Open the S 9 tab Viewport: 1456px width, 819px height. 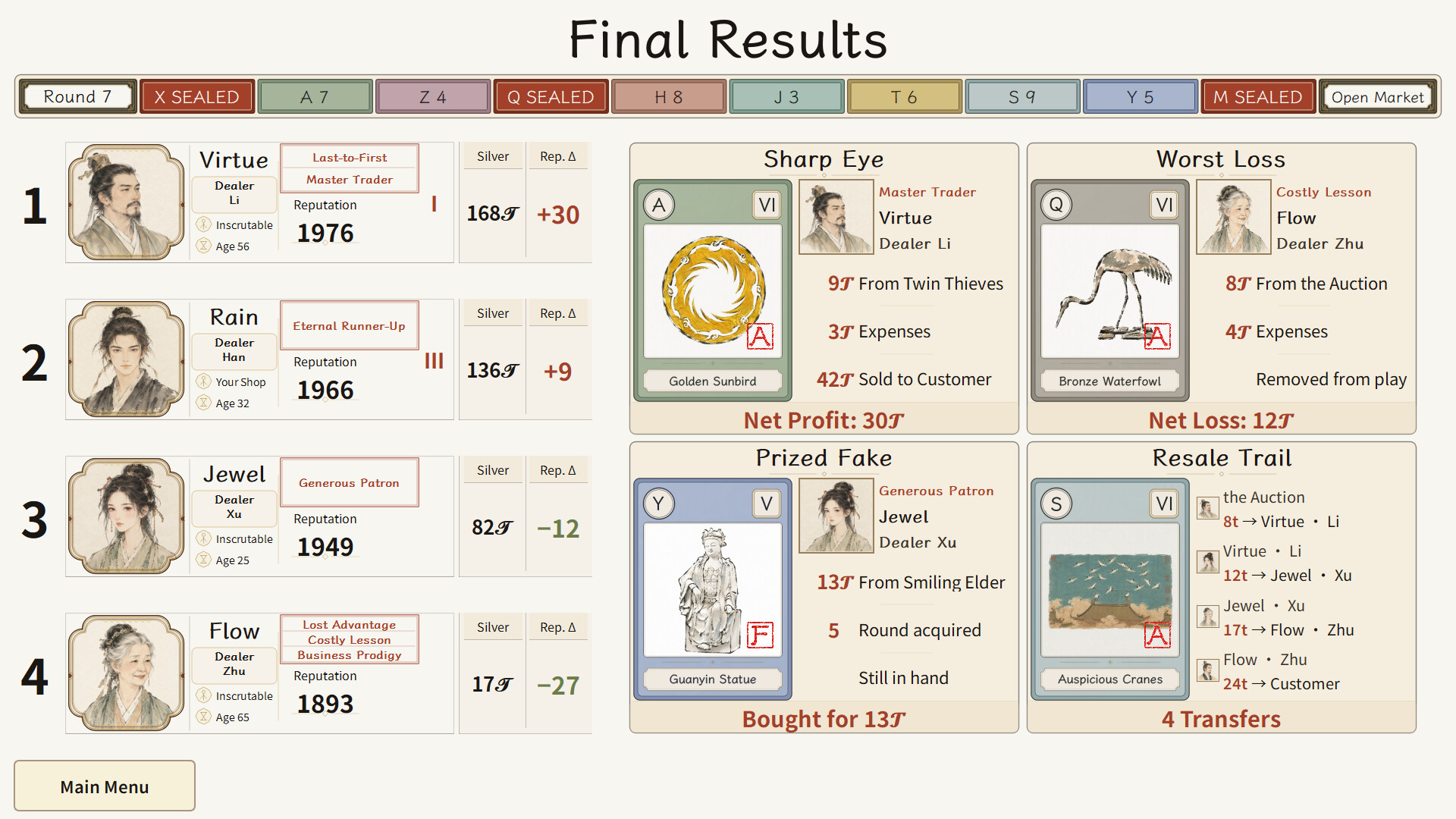[1022, 97]
